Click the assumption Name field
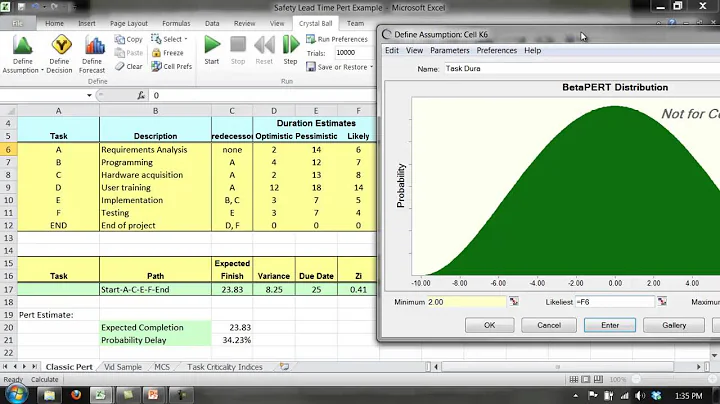Viewport: 720px width, 404px height. 582,68
